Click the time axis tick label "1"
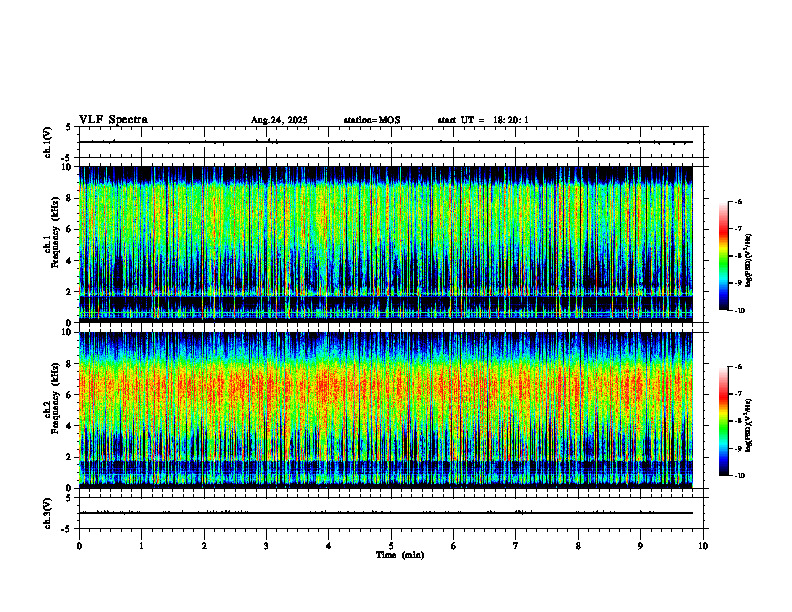The image size is (792, 612). click(x=141, y=546)
